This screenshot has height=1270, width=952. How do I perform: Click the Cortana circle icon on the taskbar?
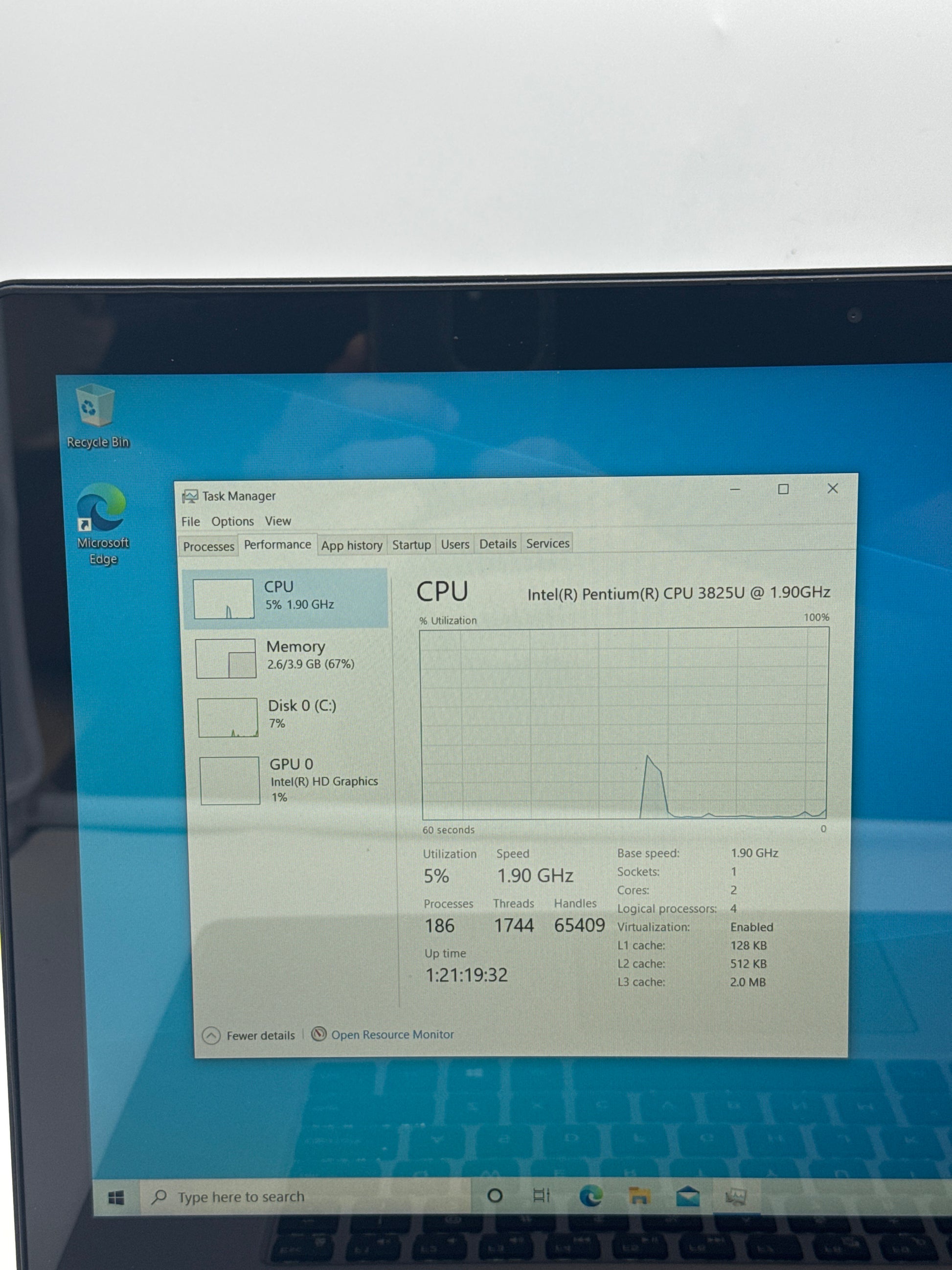pos(495,1195)
